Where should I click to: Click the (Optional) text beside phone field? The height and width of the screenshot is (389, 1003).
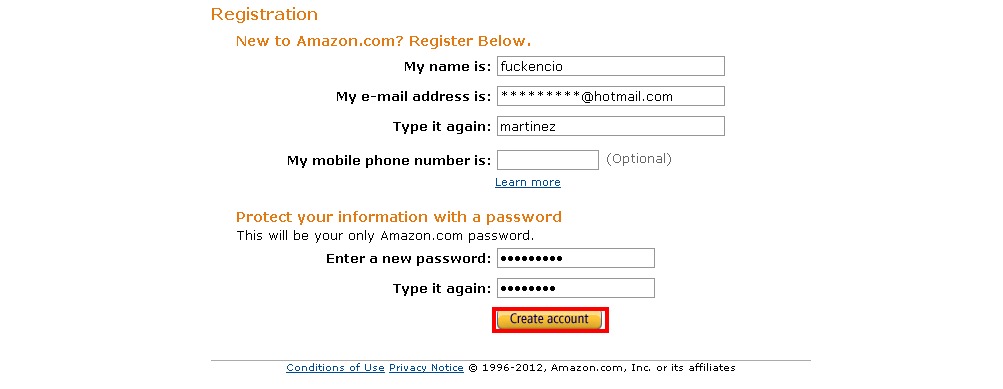pyautogui.click(x=638, y=159)
